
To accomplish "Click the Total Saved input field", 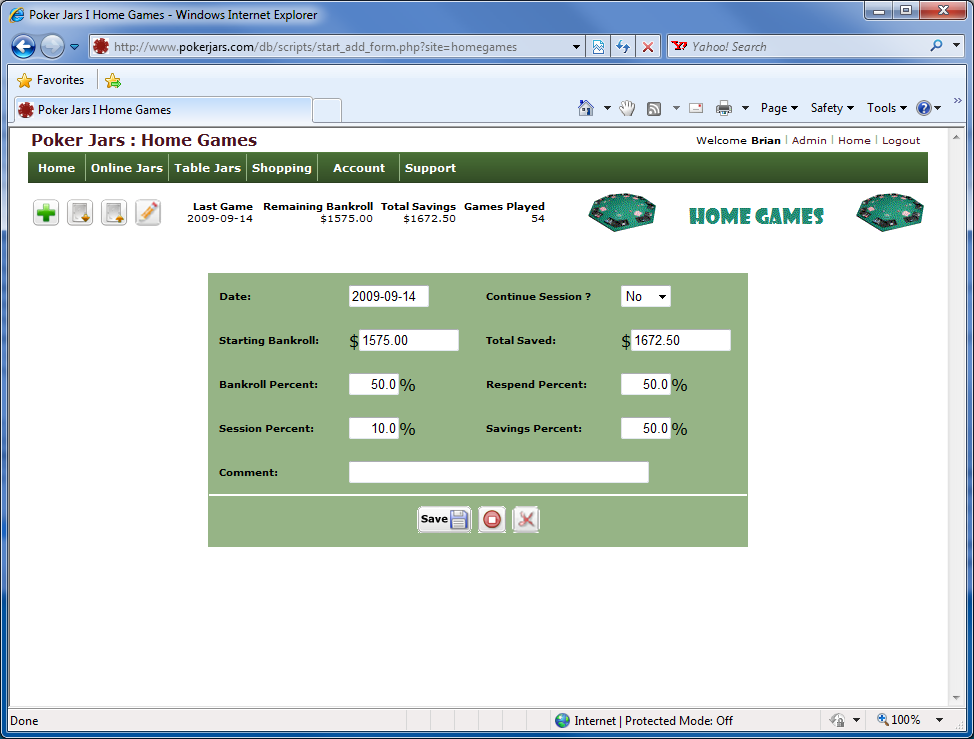I will click(681, 340).
